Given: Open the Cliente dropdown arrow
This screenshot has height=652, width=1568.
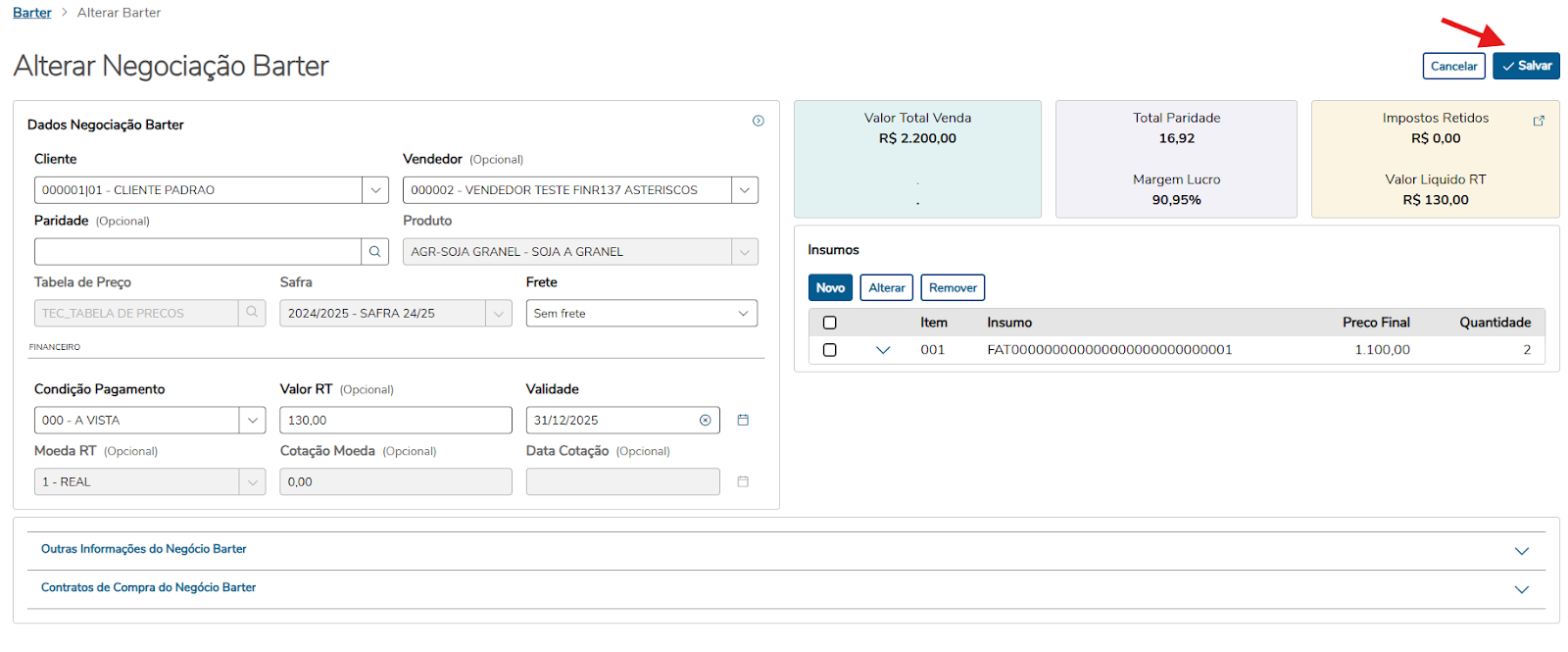Looking at the screenshot, I should (375, 190).
